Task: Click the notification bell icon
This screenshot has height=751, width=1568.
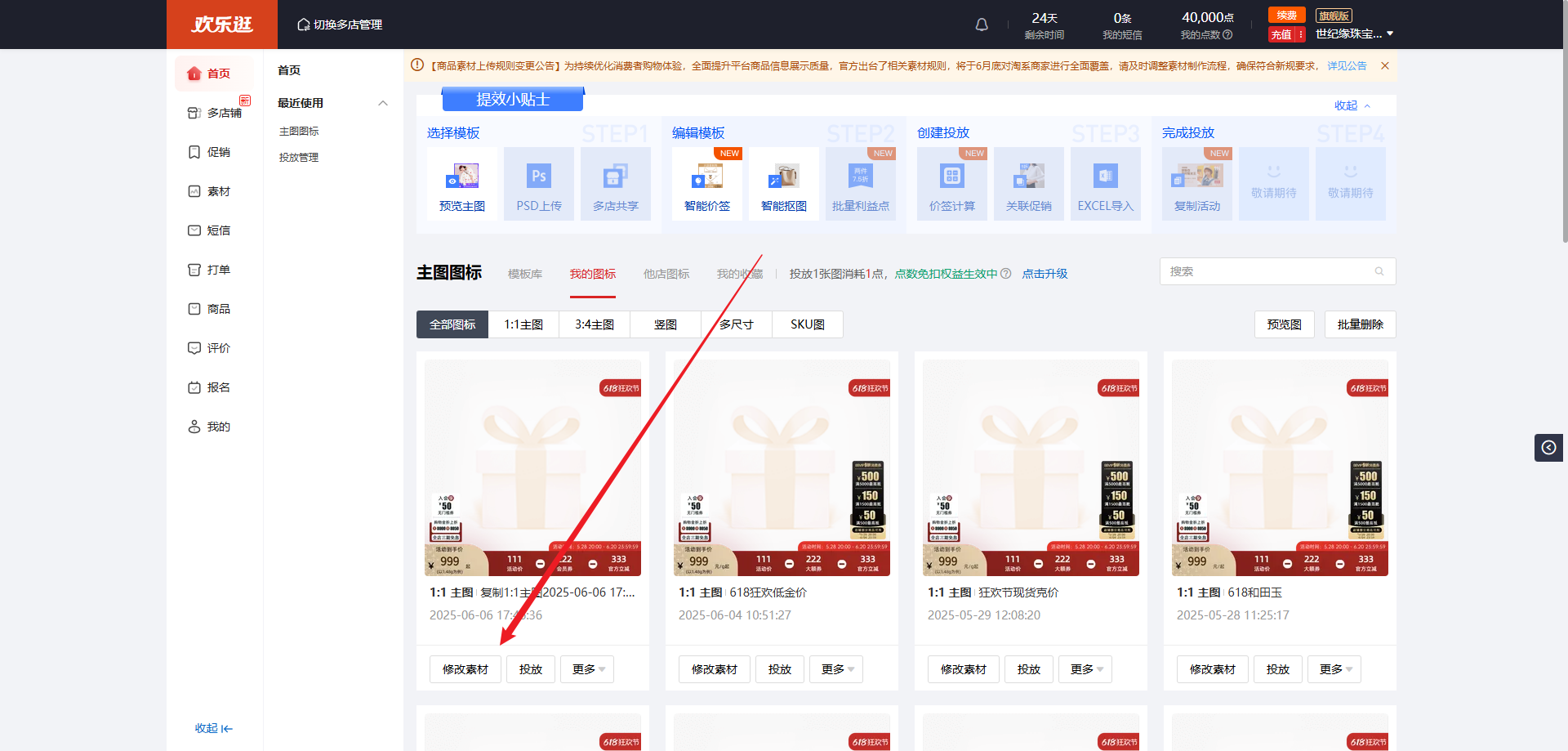Action: (x=982, y=25)
